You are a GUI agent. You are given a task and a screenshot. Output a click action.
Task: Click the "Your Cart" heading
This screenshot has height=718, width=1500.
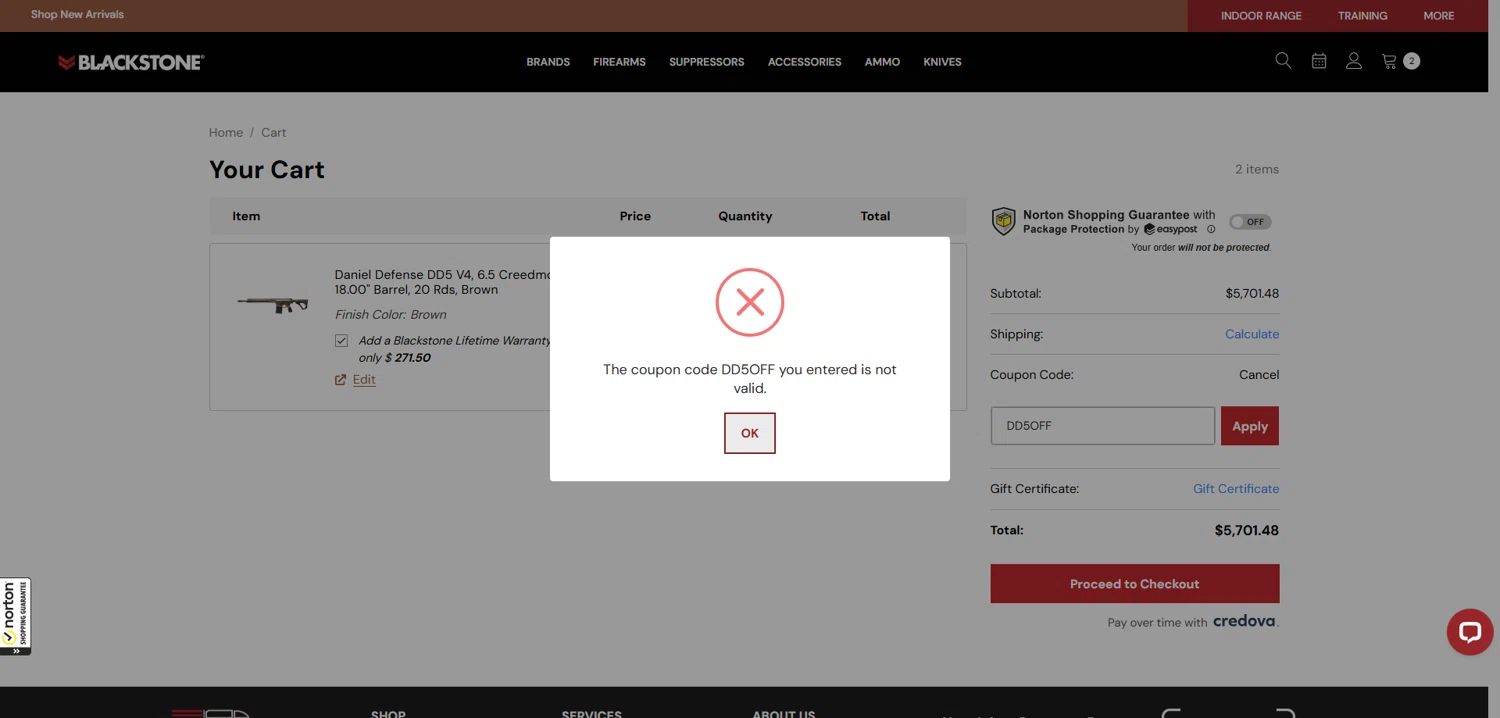pos(267,170)
